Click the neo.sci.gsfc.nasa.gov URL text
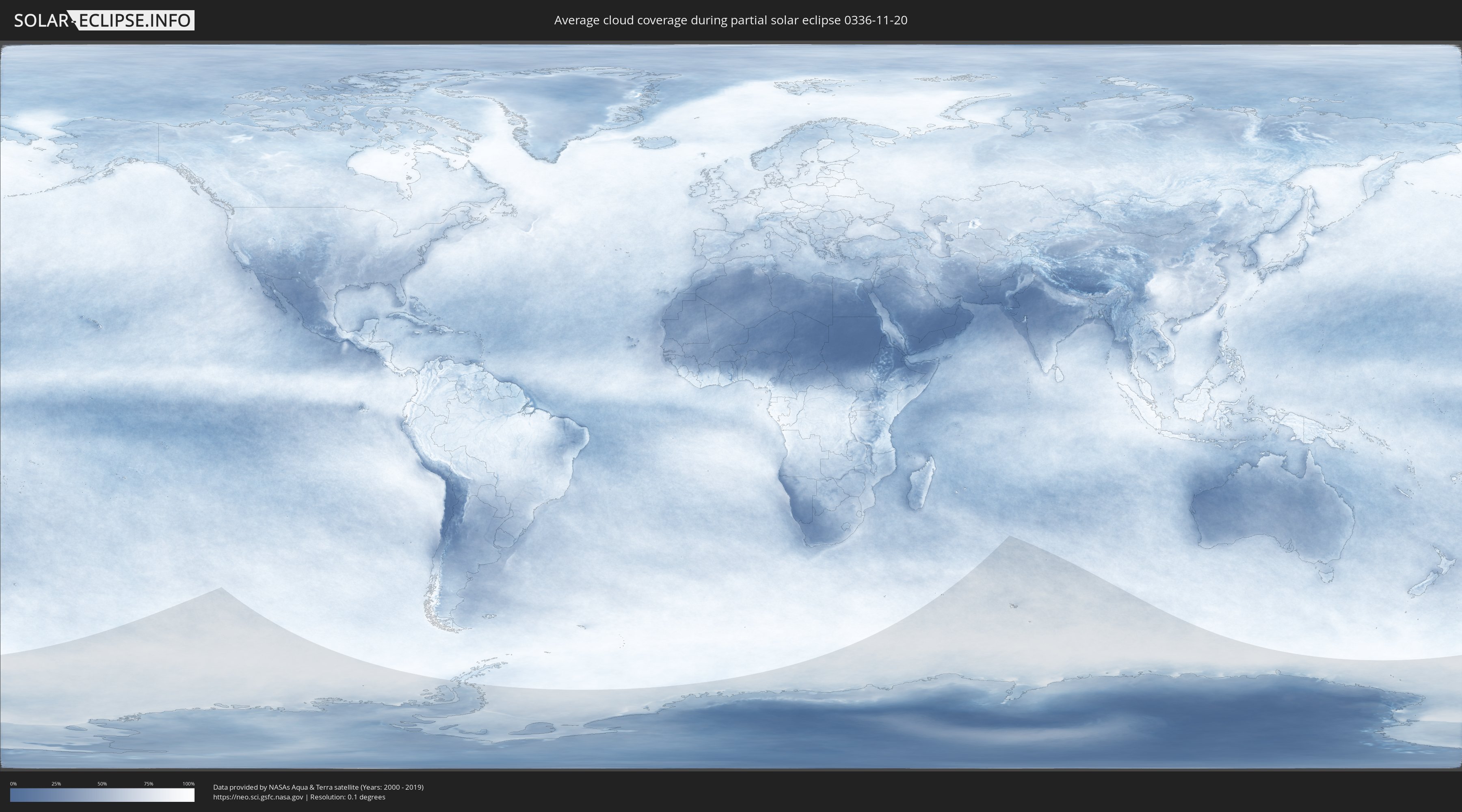This screenshot has width=1462, height=812. pos(257,797)
